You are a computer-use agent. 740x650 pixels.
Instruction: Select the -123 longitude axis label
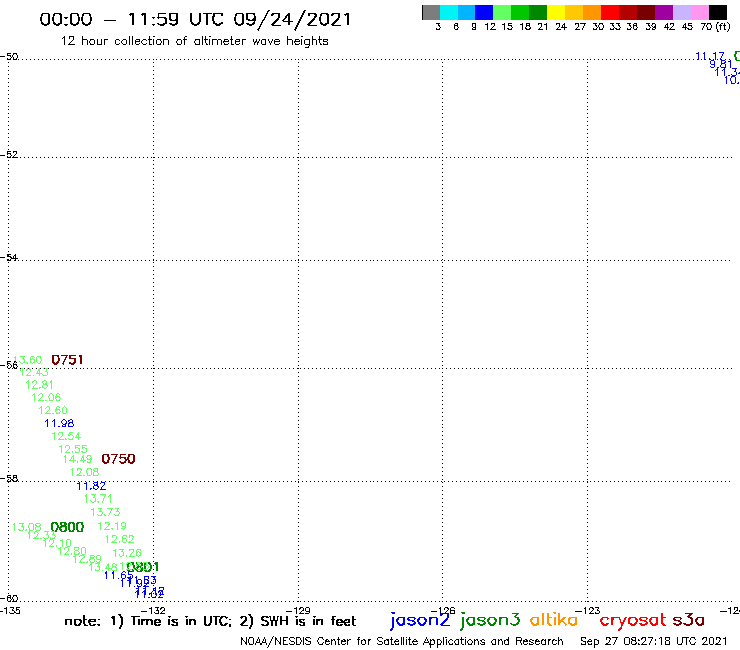point(588,610)
